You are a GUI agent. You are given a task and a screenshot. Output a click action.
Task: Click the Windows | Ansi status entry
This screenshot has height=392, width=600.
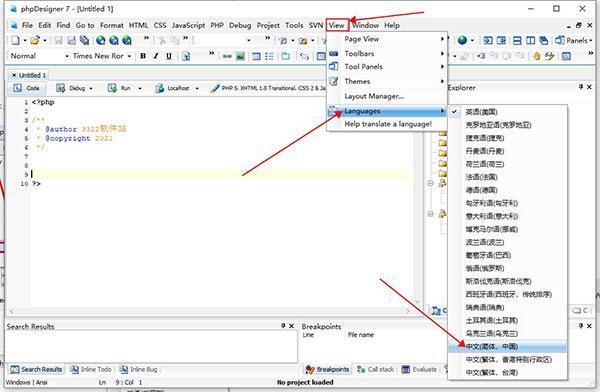tap(26, 382)
